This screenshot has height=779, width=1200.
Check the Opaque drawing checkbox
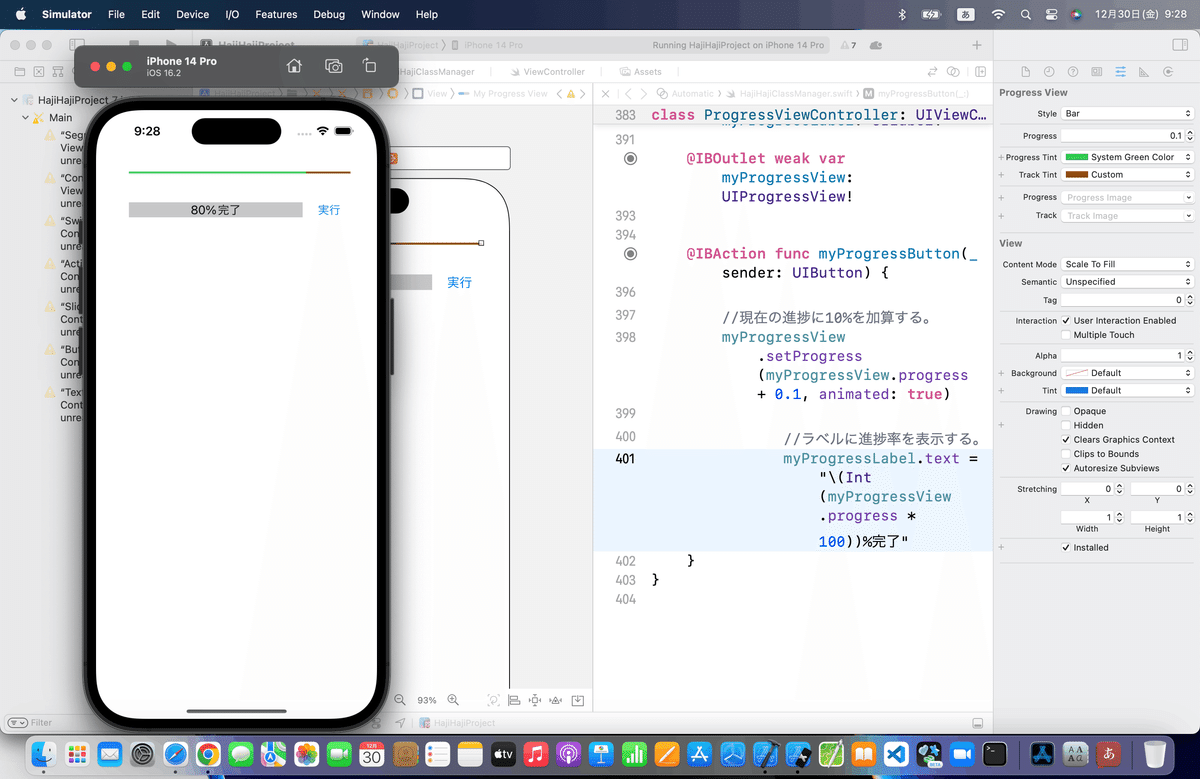tap(1065, 411)
